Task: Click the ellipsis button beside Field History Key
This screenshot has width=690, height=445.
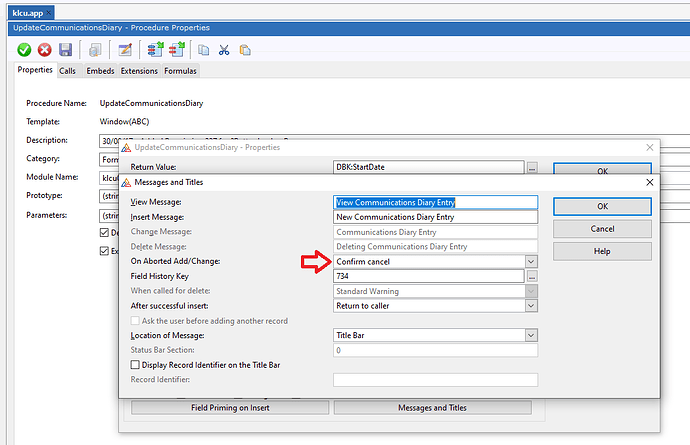Action: click(x=532, y=276)
